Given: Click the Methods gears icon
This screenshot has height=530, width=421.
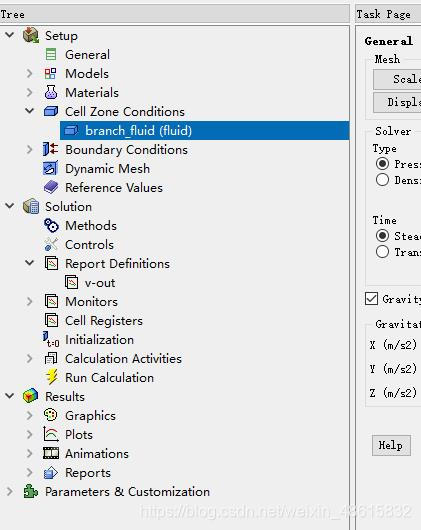Looking at the screenshot, I should 51,225.
